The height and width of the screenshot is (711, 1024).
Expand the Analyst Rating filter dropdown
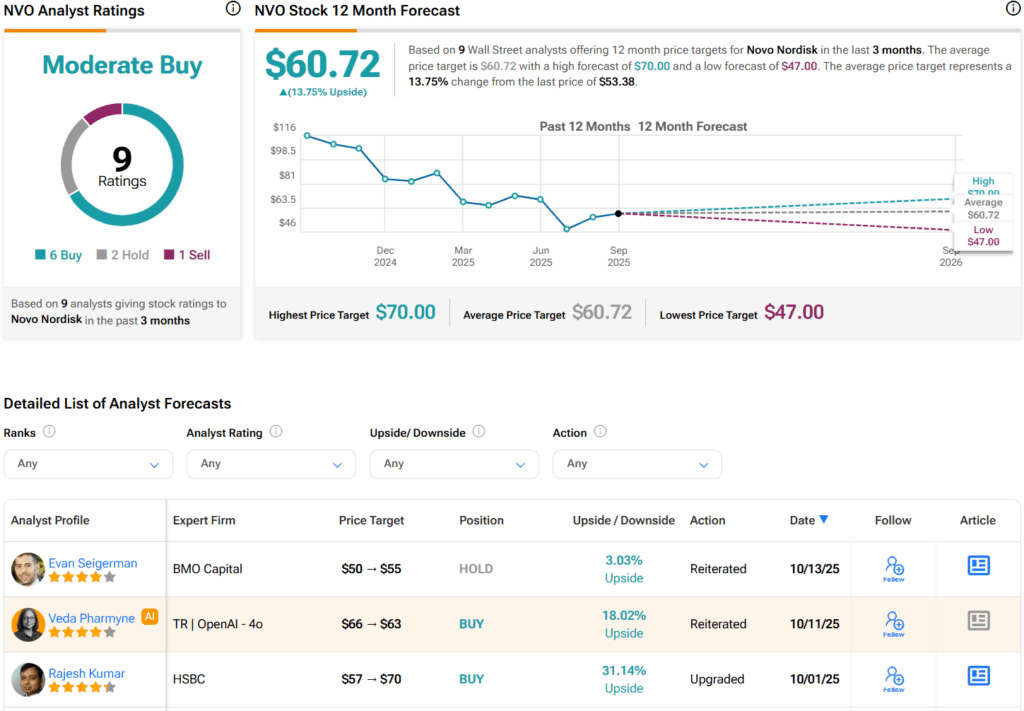click(x=271, y=464)
